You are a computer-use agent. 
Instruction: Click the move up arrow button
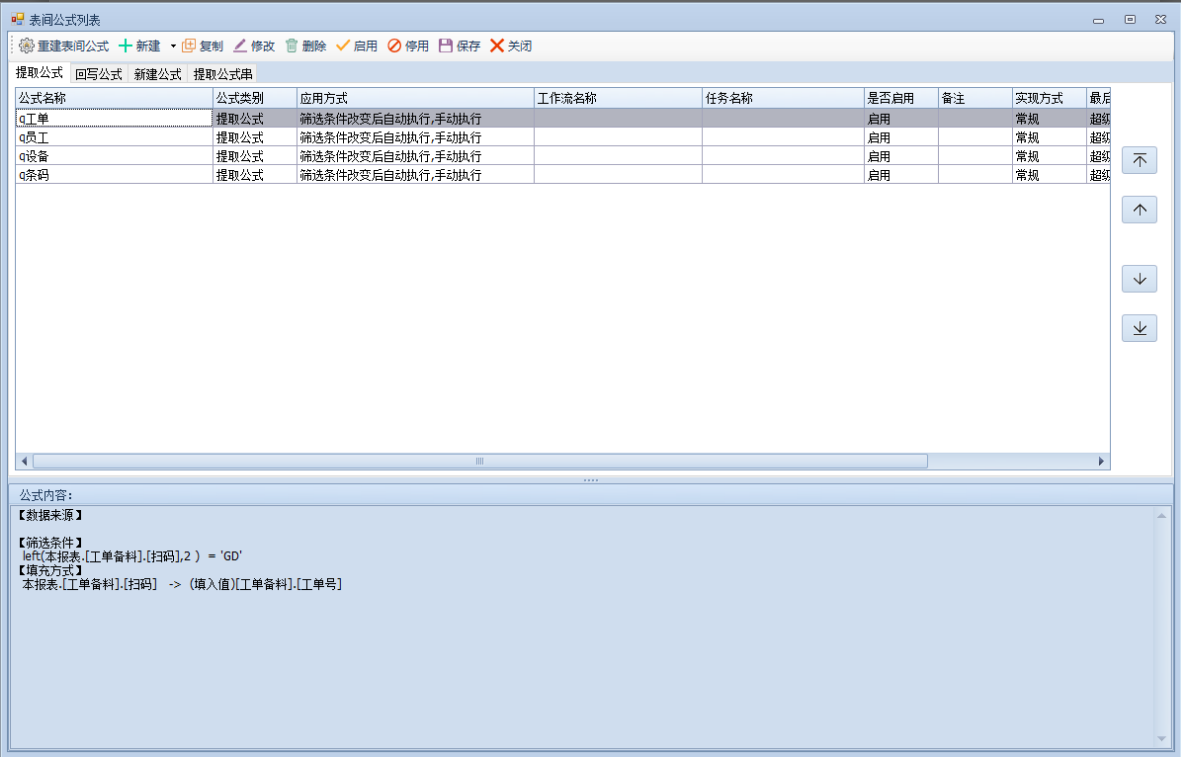click(1139, 210)
